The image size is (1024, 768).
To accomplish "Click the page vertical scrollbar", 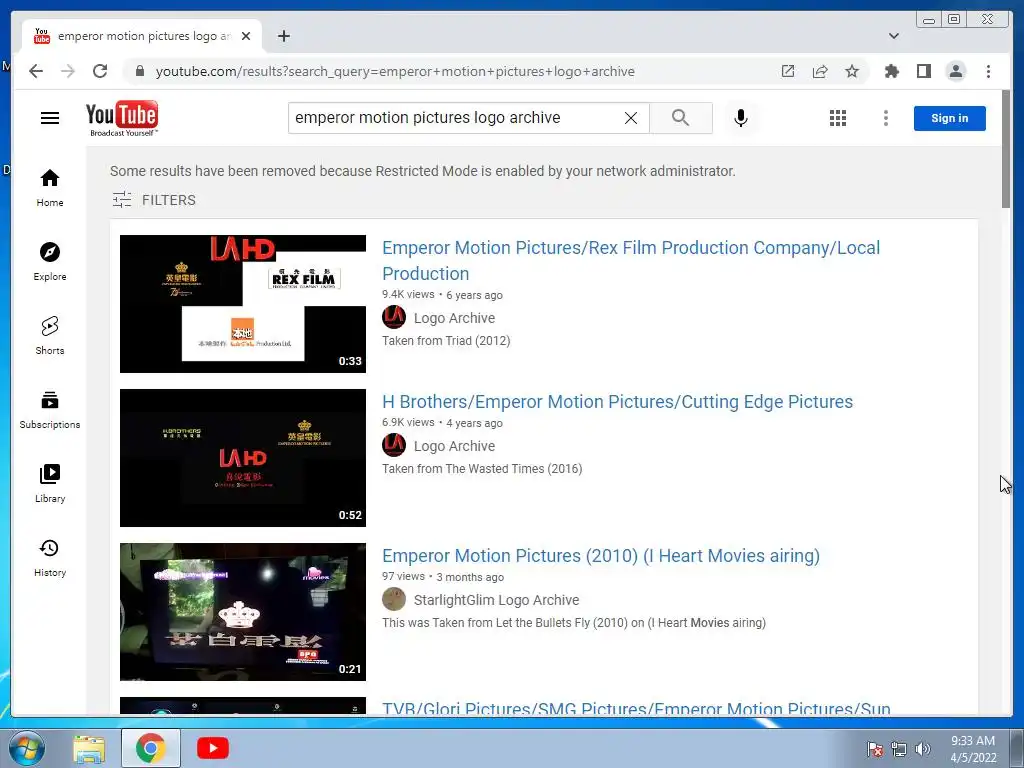I will pyautogui.click(x=1006, y=150).
